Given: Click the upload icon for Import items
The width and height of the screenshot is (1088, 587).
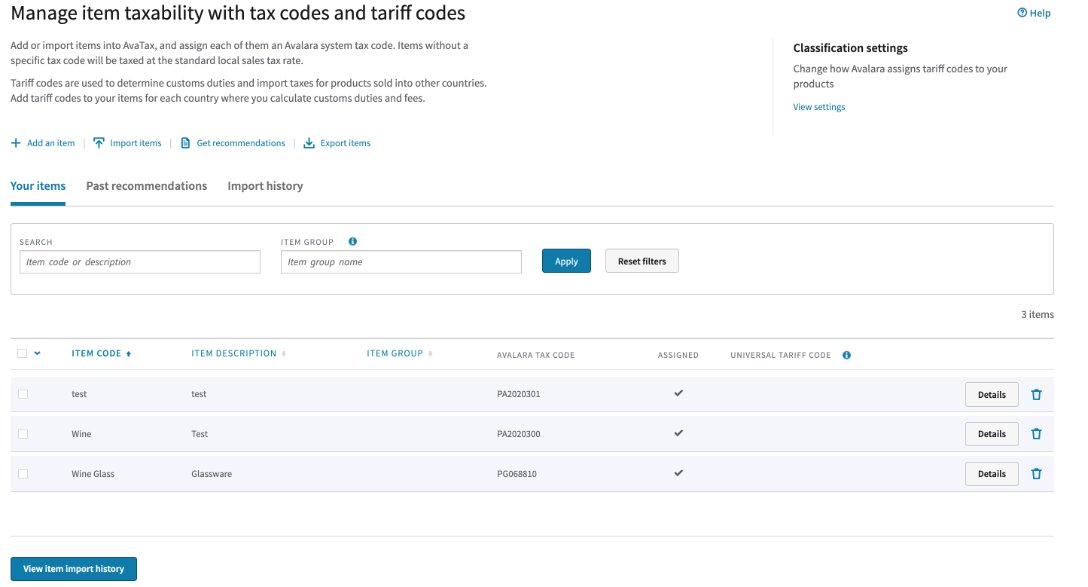Looking at the screenshot, I should pyautogui.click(x=99, y=143).
